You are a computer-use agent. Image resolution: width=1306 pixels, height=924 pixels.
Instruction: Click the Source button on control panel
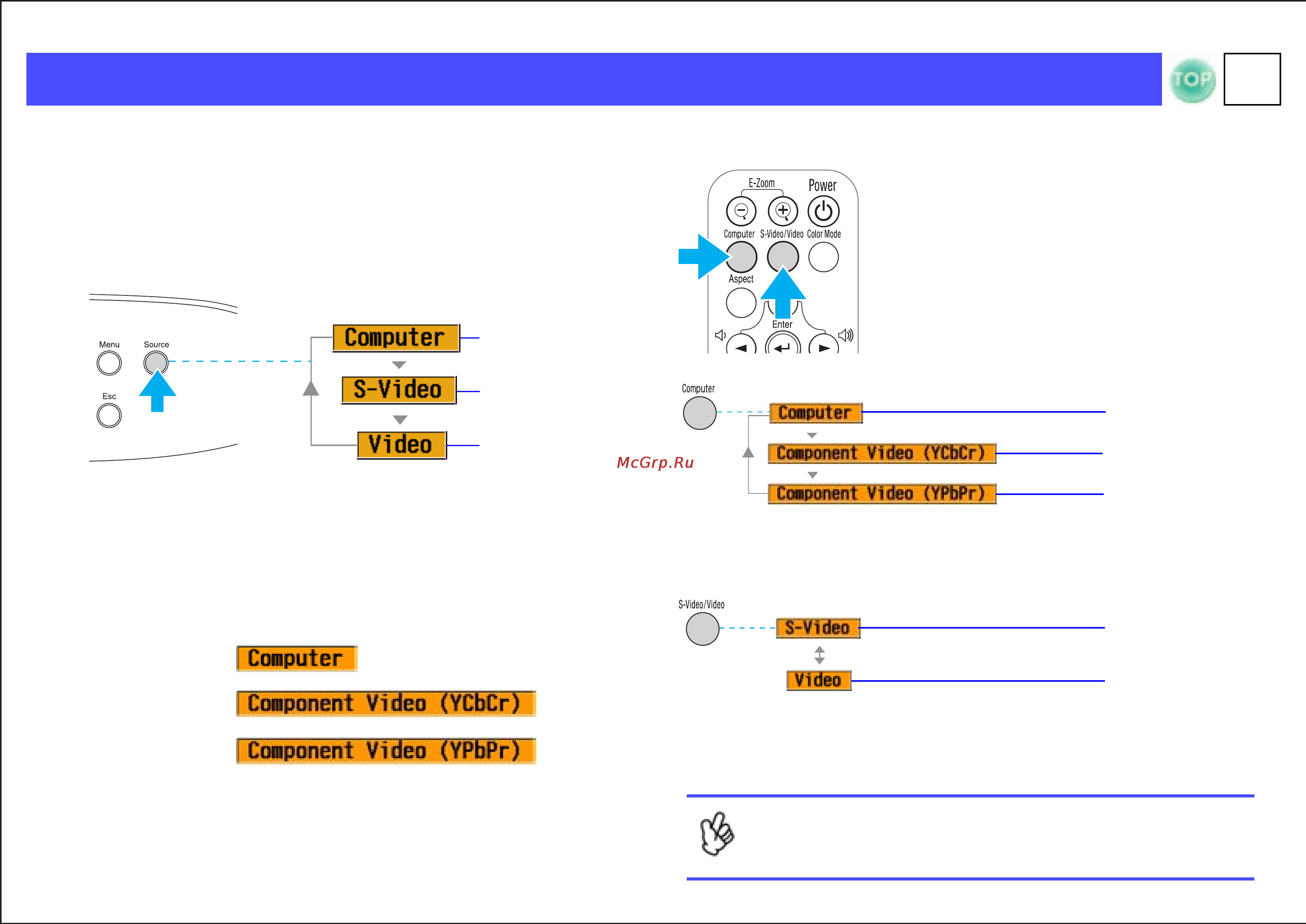coord(156,363)
